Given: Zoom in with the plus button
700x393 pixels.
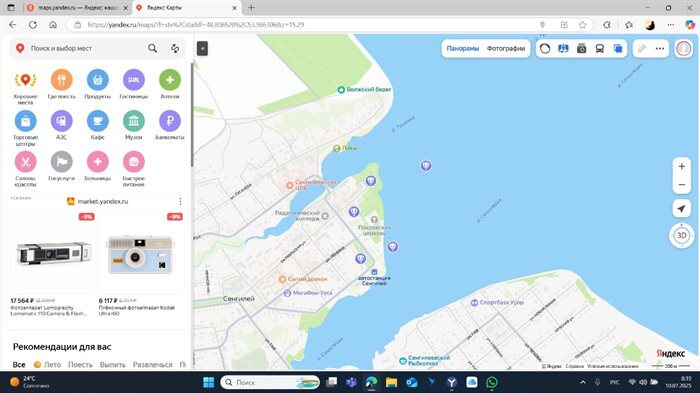Looking at the screenshot, I should tap(682, 167).
